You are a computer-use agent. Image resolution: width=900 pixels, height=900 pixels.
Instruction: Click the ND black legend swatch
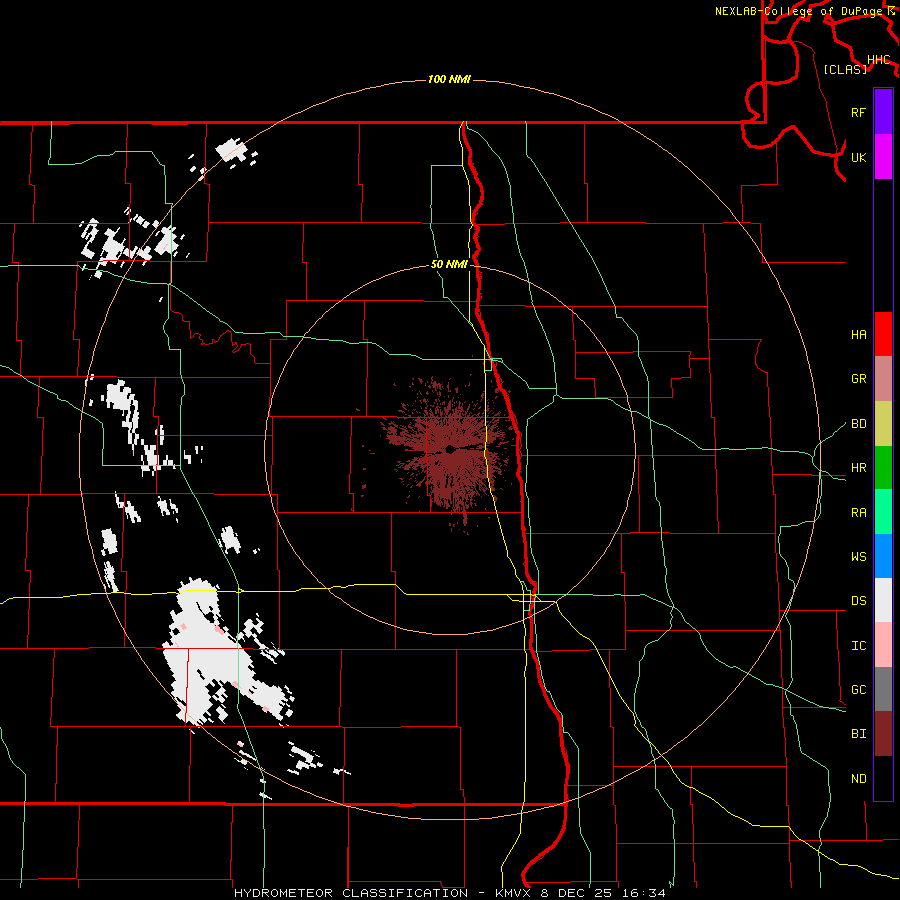(883, 778)
